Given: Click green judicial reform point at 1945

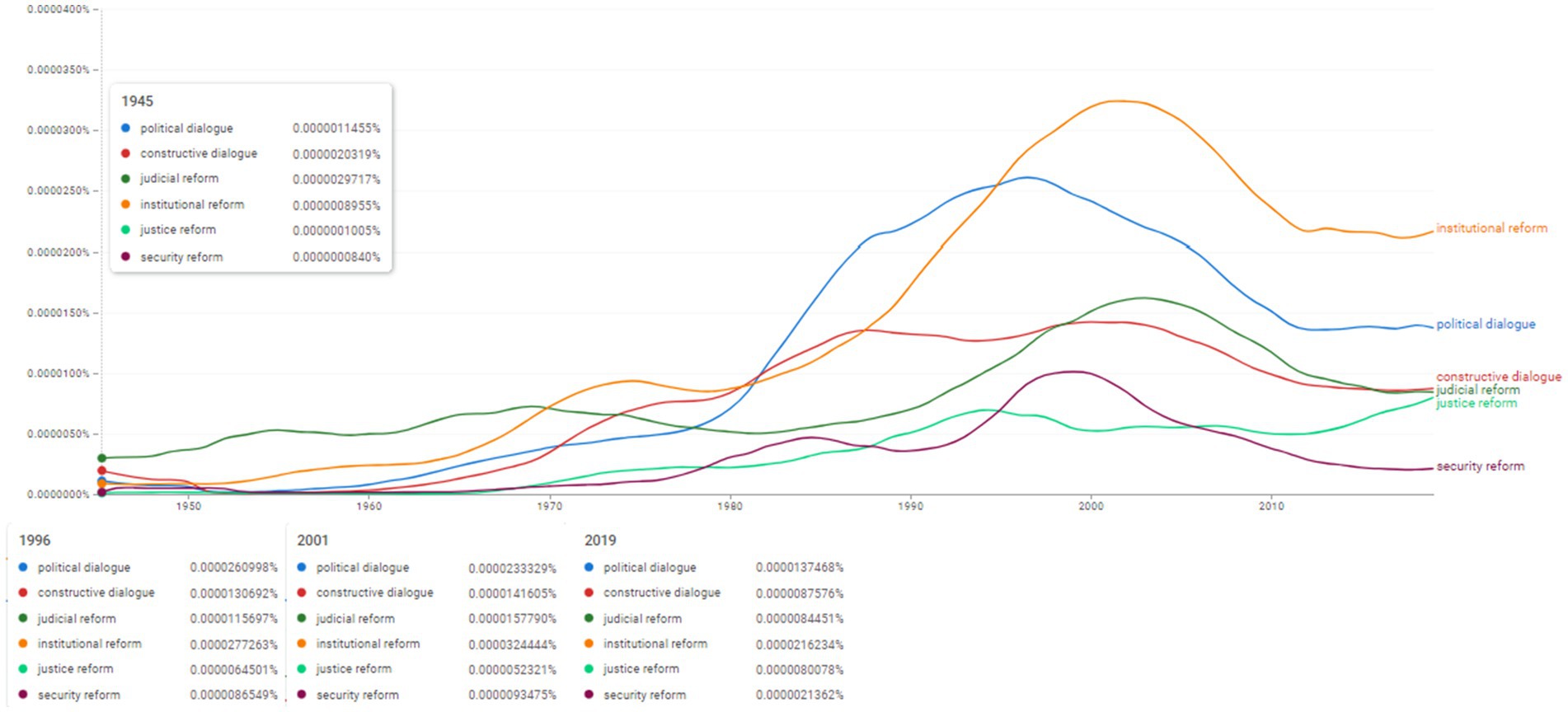Looking at the screenshot, I should pos(101,458).
